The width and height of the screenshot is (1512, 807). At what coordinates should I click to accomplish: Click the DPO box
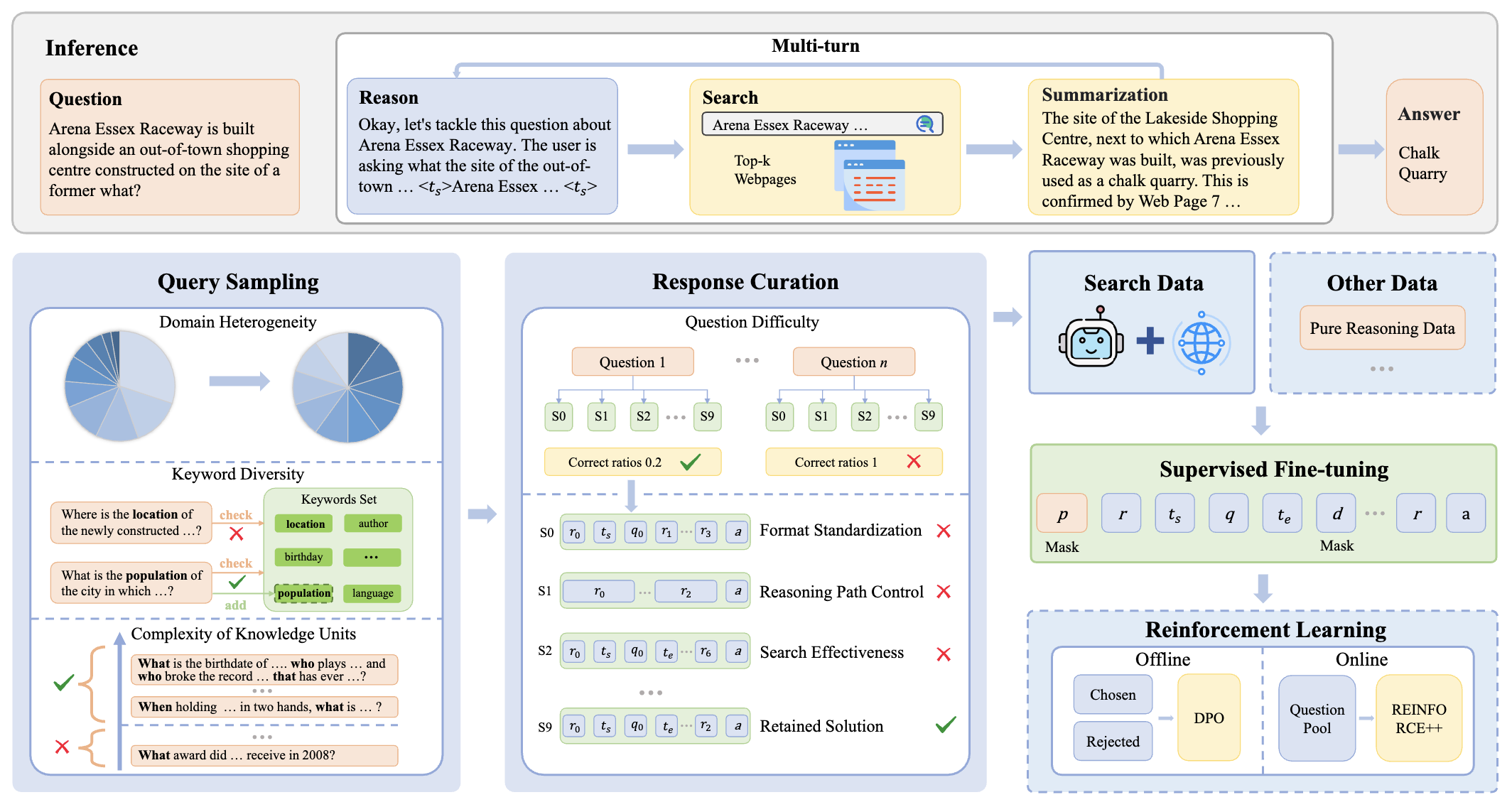(x=1209, y=717)
